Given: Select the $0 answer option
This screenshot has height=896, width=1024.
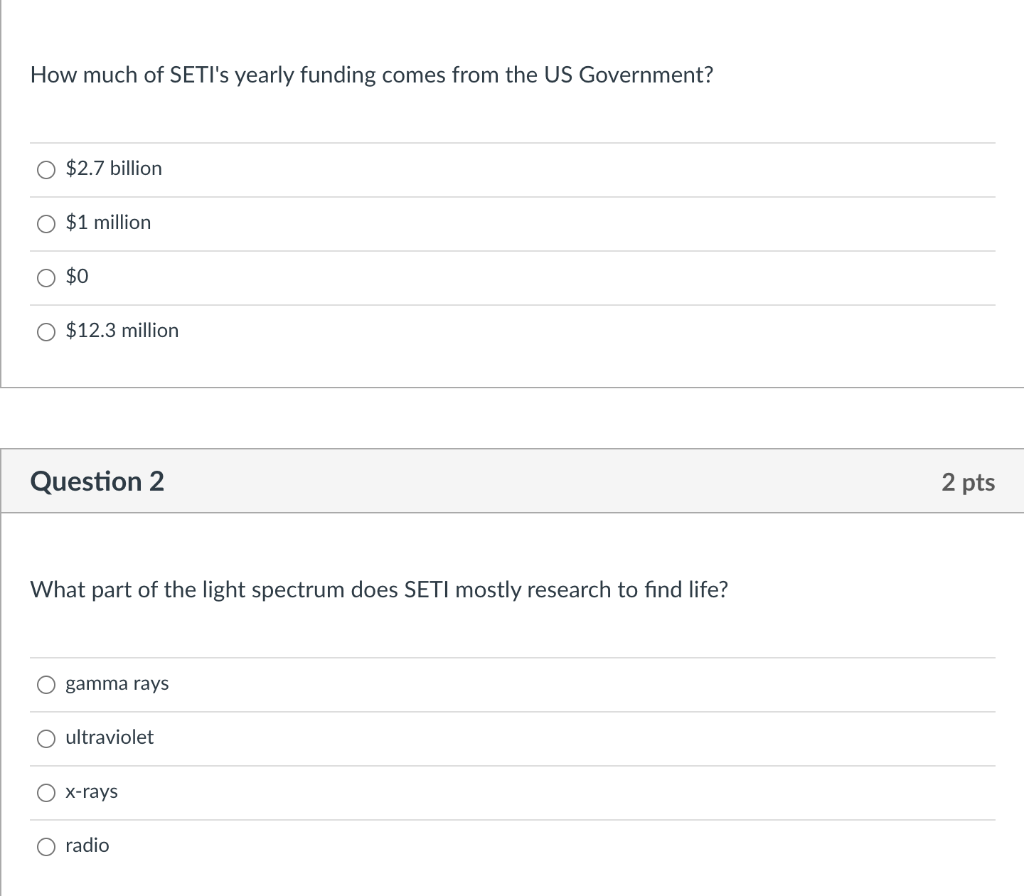Looking at the screenshot, I should (x=46, y=277).
